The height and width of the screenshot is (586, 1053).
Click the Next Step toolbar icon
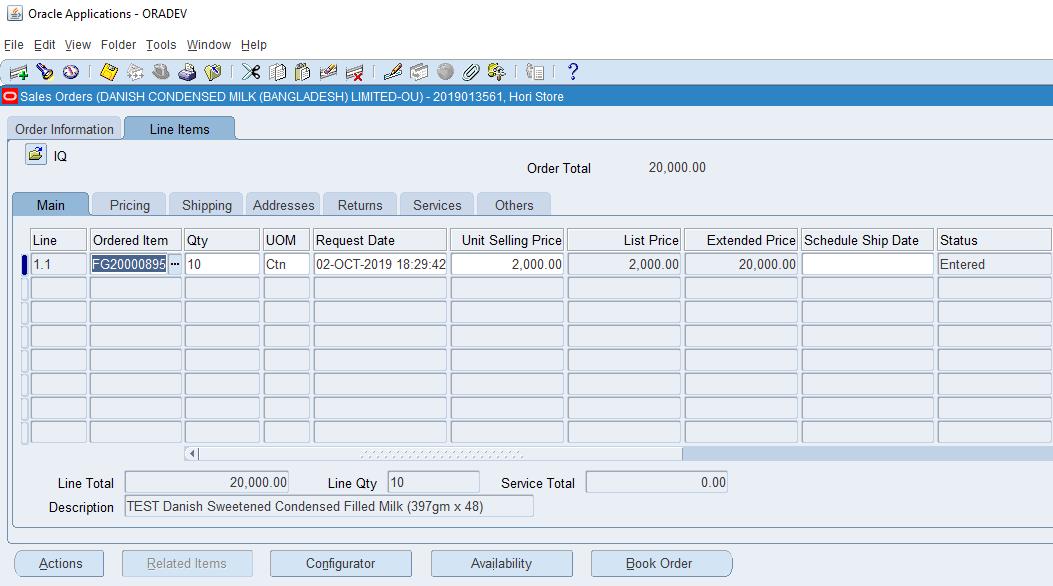[135, 72]
